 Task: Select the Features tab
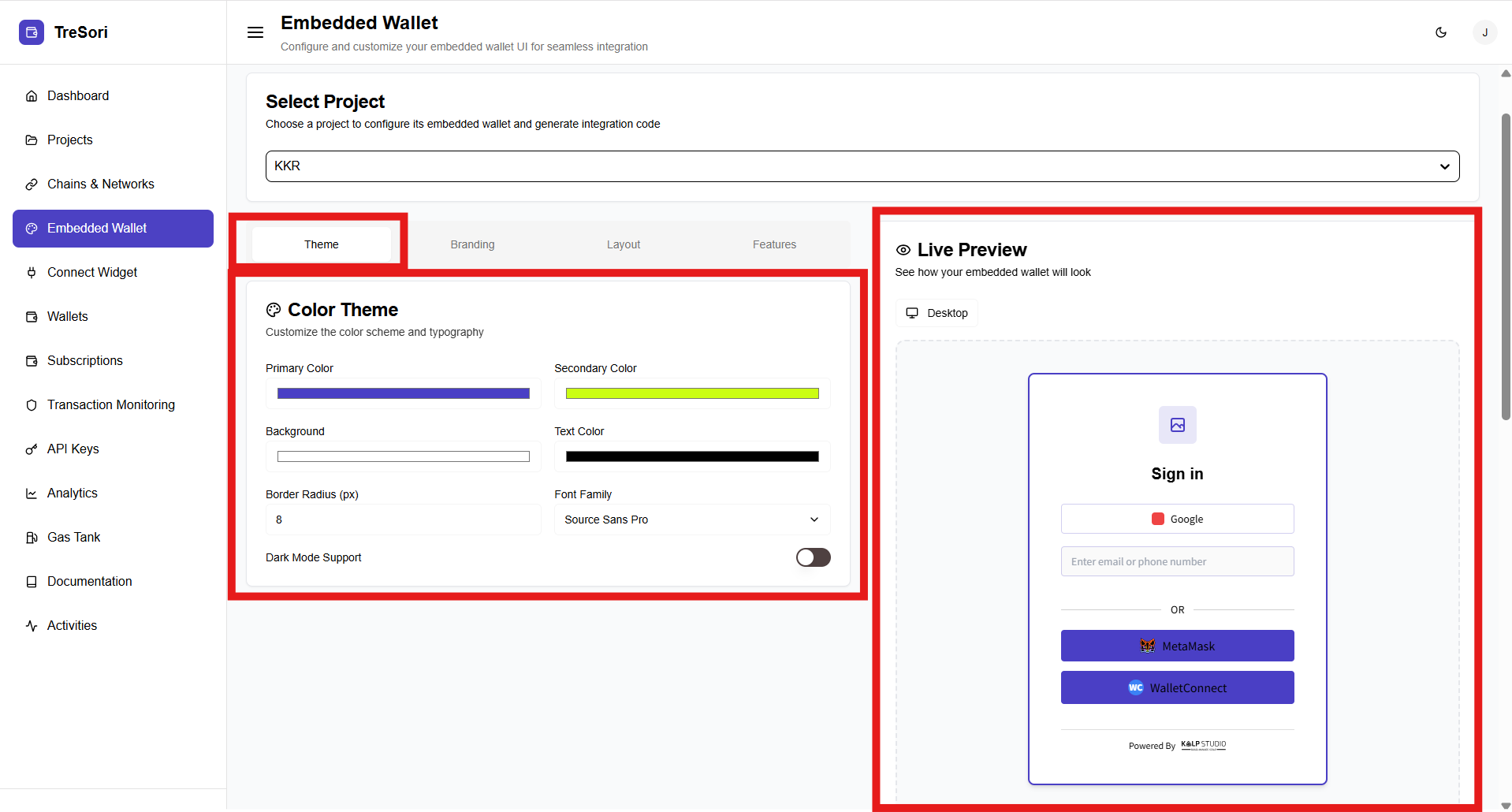(774, 244)
